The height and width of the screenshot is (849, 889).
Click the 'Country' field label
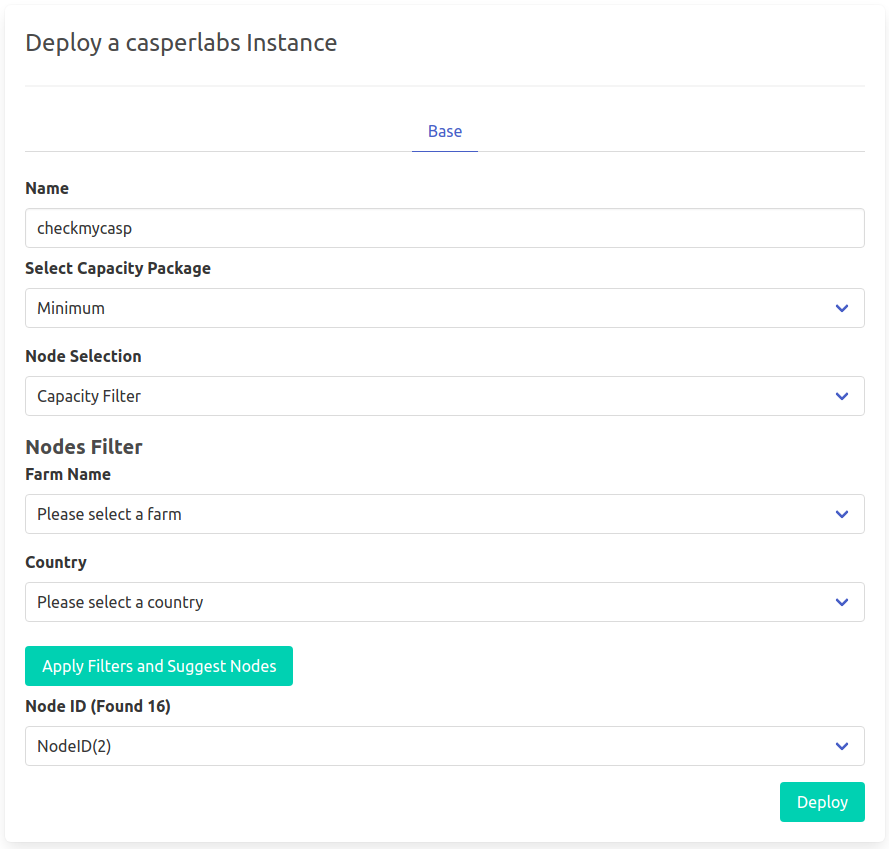[56, 563]
